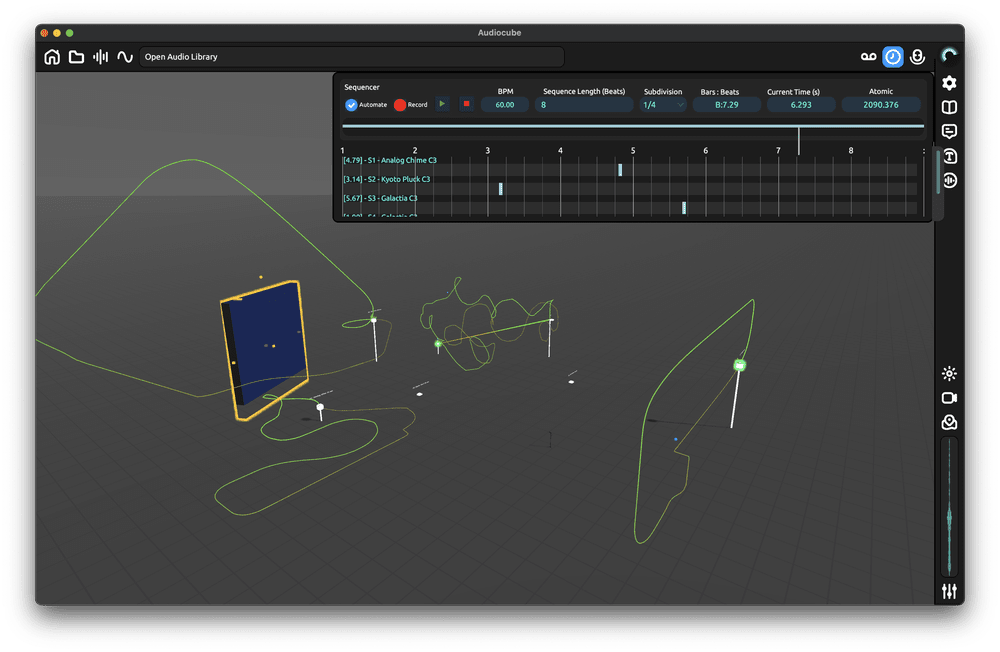
Task: Open the microphone input icon top right
Action: point(917,57)
